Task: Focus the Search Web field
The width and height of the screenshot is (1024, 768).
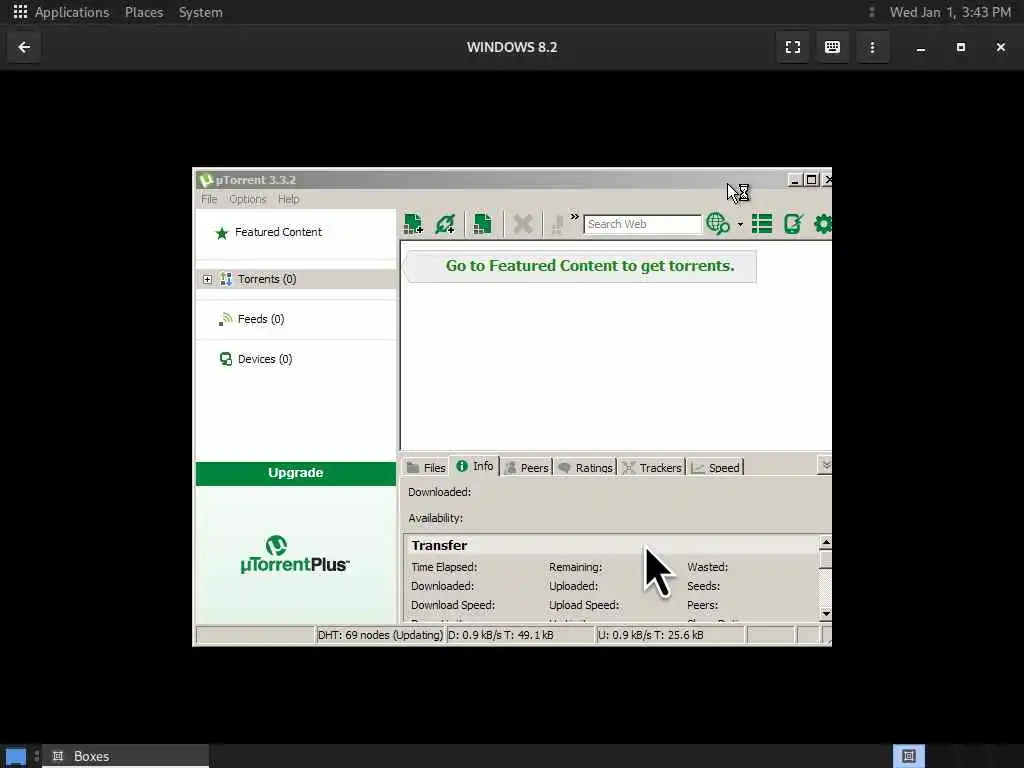Action: coord(642,224)
